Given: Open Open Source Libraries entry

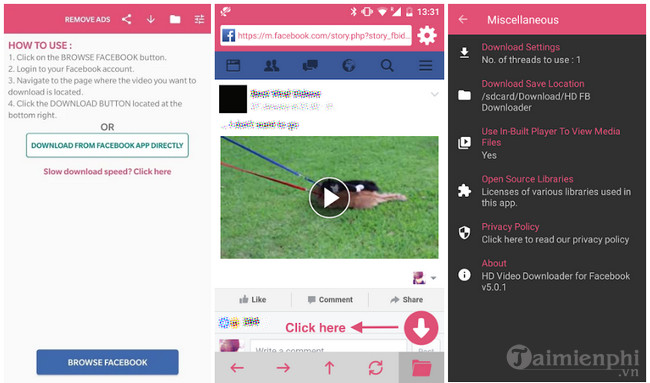Looking at the screenshot, I should pyautogui.click(x=547, y=191).
